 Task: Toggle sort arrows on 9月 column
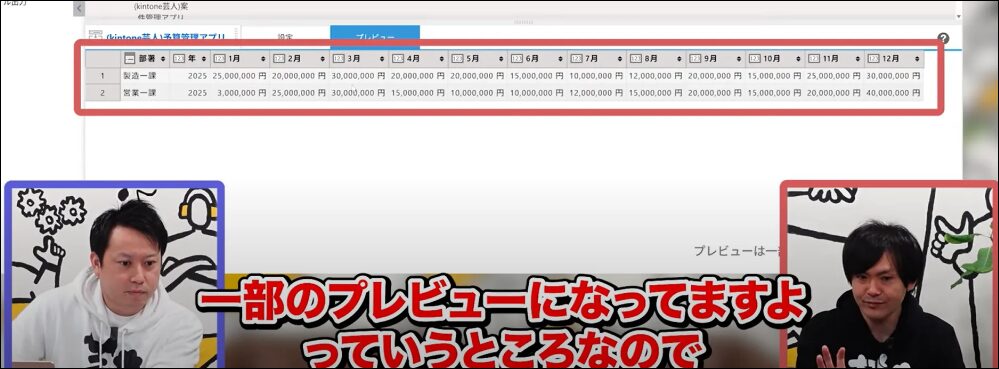click(739, 59)
